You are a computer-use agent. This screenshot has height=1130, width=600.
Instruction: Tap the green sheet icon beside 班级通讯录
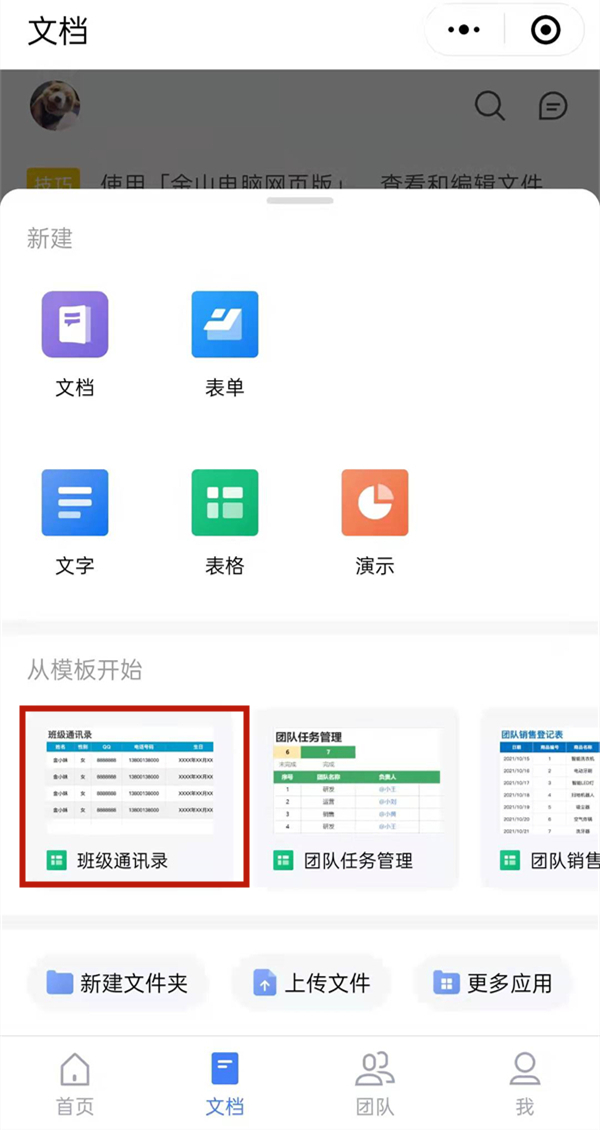tap(57, 860)
